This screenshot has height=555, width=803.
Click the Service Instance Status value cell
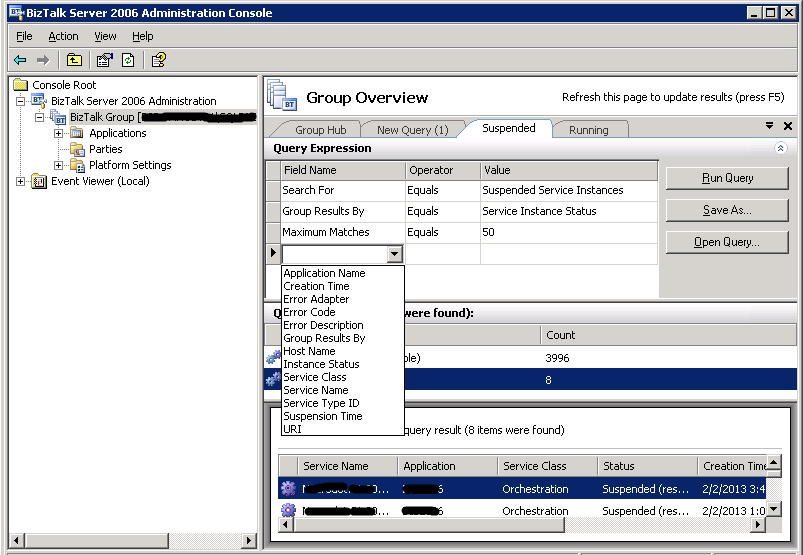point(568,211)
